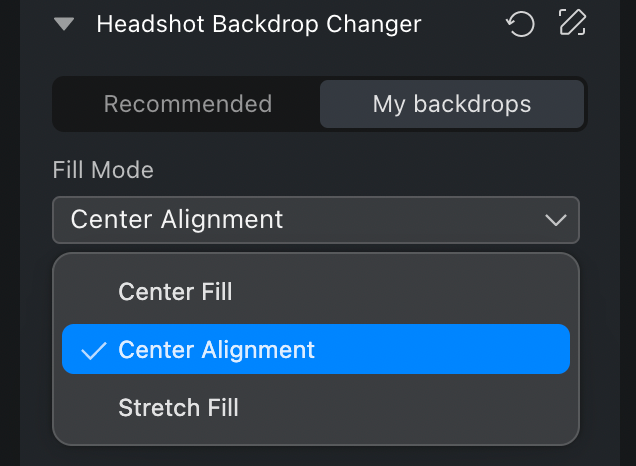Click the checkmark beside Center Alignment
Viewport: 636px width, 466px height.
coord(93,351)
